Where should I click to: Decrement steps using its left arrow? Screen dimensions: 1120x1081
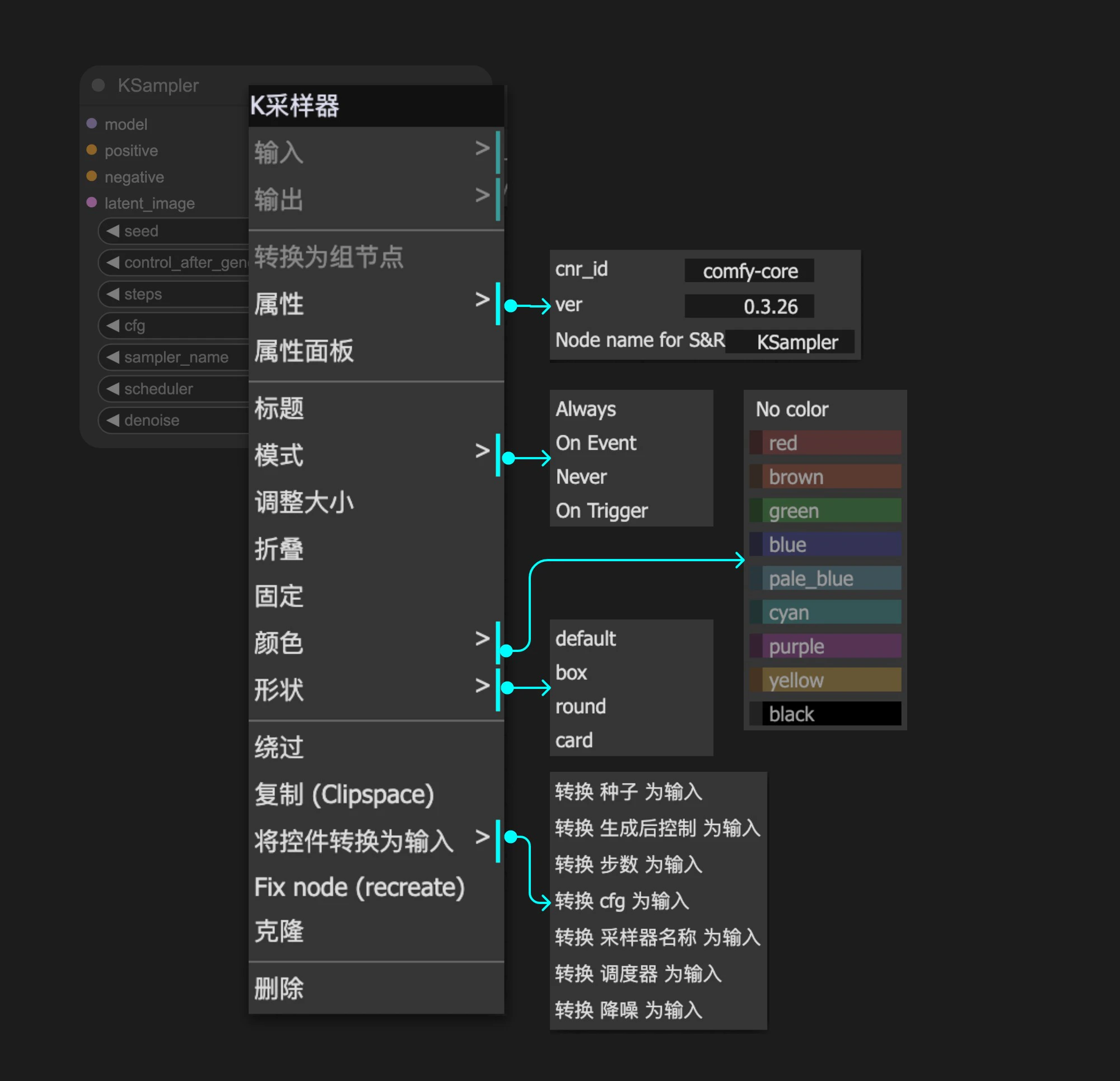(113, 294)
